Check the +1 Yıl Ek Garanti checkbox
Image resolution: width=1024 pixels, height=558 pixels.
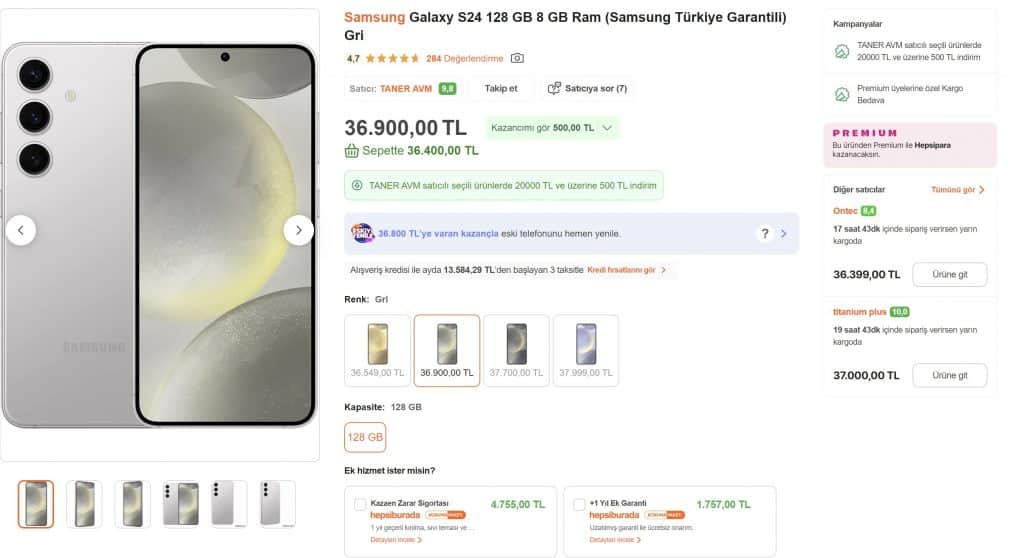tap(579, 504)
